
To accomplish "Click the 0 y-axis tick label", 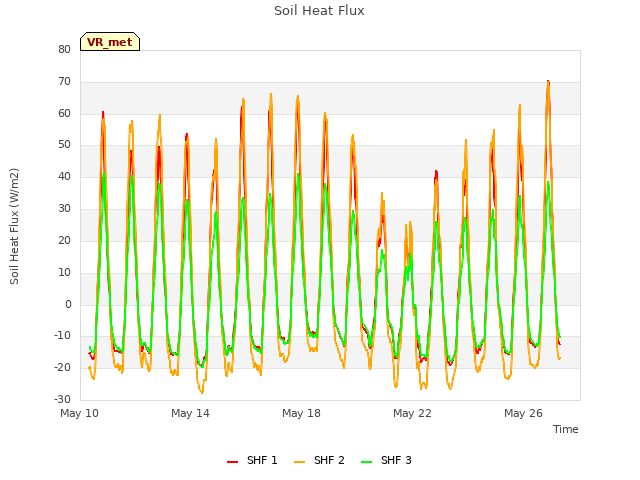I will tap(68, 304).
